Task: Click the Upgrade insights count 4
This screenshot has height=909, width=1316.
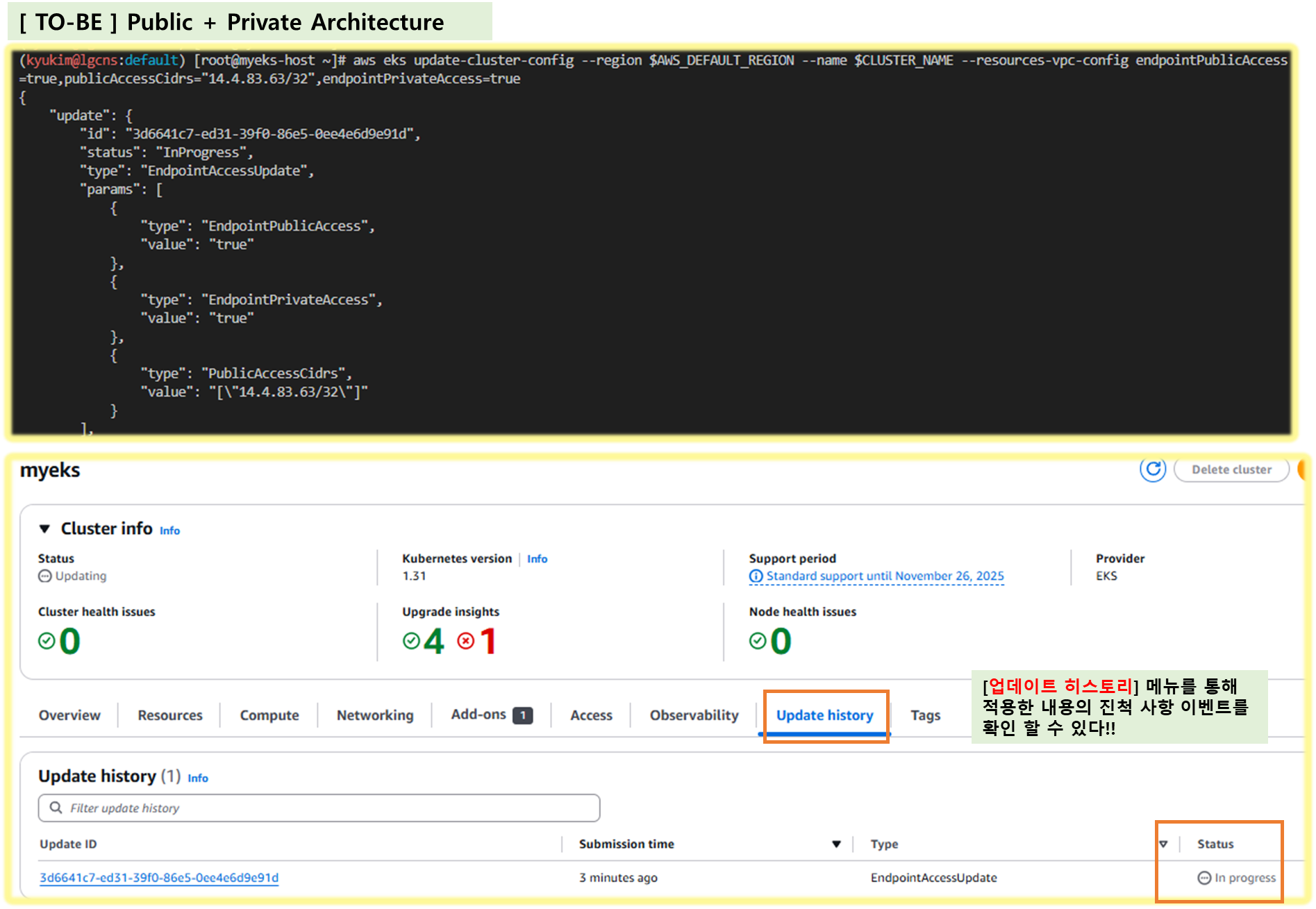Action: (434, 641)
